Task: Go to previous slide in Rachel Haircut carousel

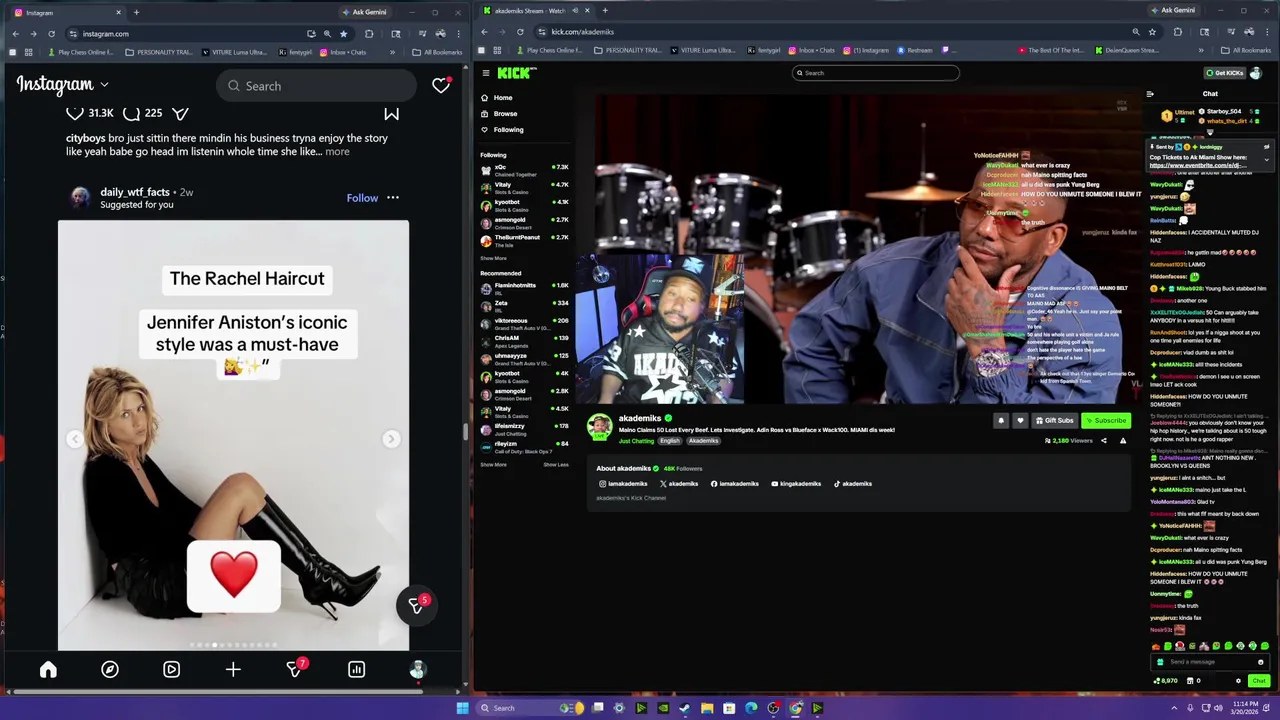Action: tap(75, 439)
